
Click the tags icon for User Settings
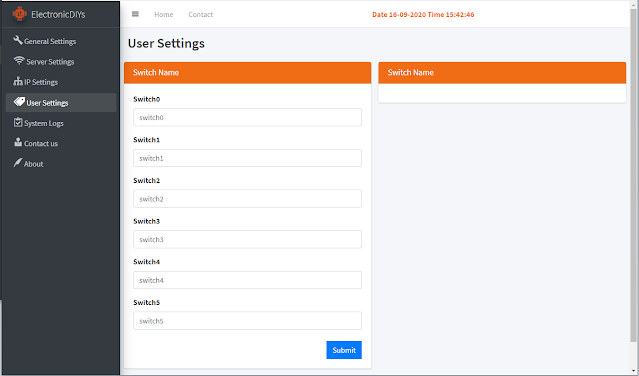pyautogui.click(x=19, y=101)
